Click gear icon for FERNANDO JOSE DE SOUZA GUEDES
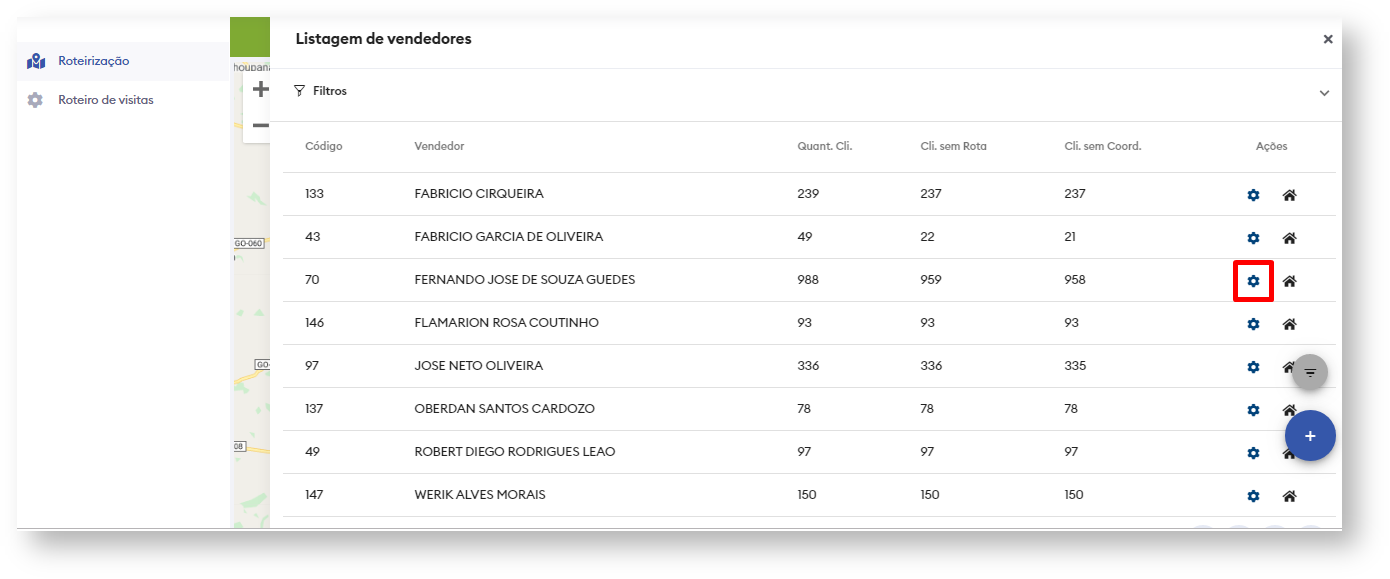This screenshot has width=1390, height=579. (x=1253, y=281)
